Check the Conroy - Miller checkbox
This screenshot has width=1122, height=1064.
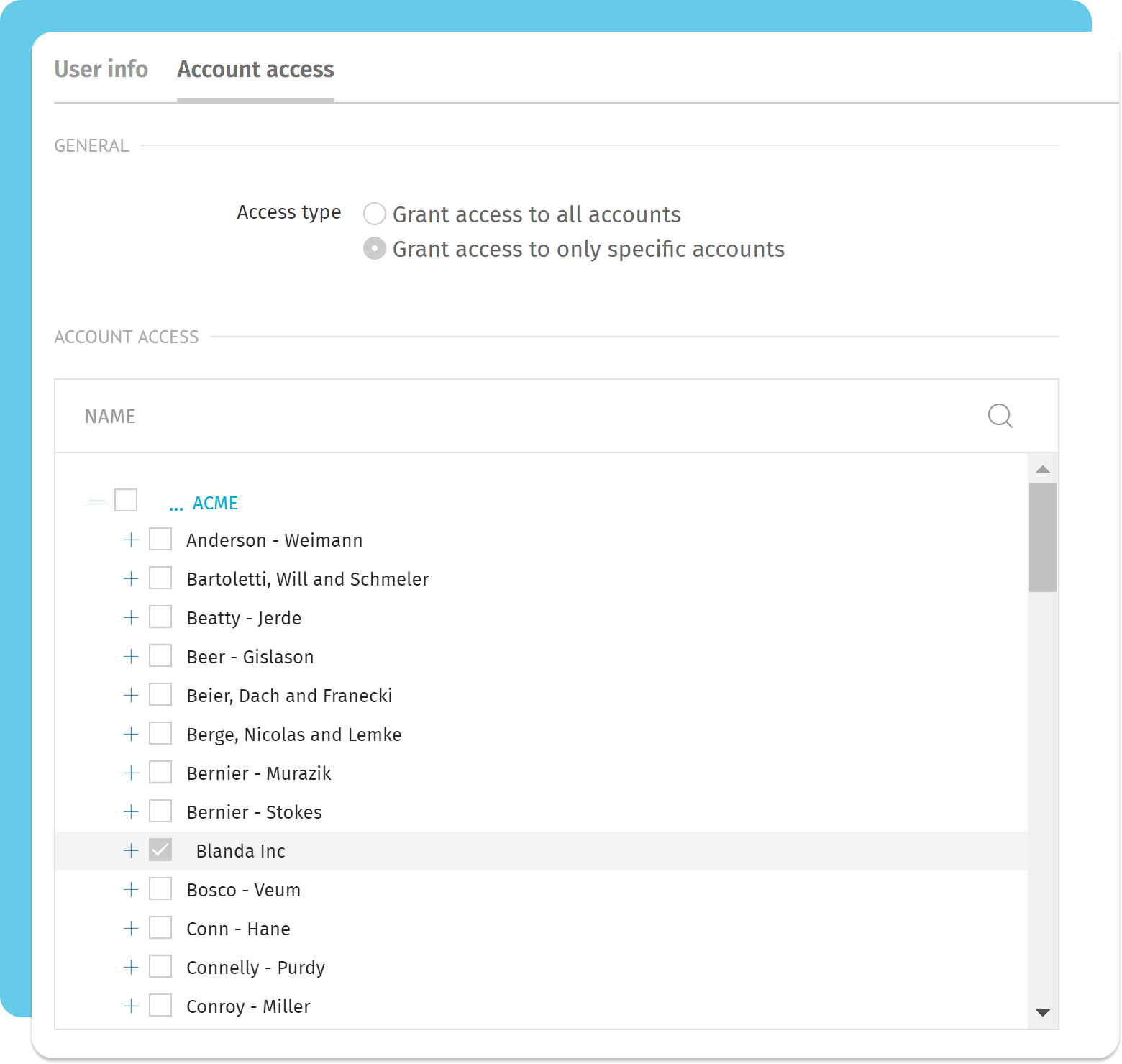160,1005
